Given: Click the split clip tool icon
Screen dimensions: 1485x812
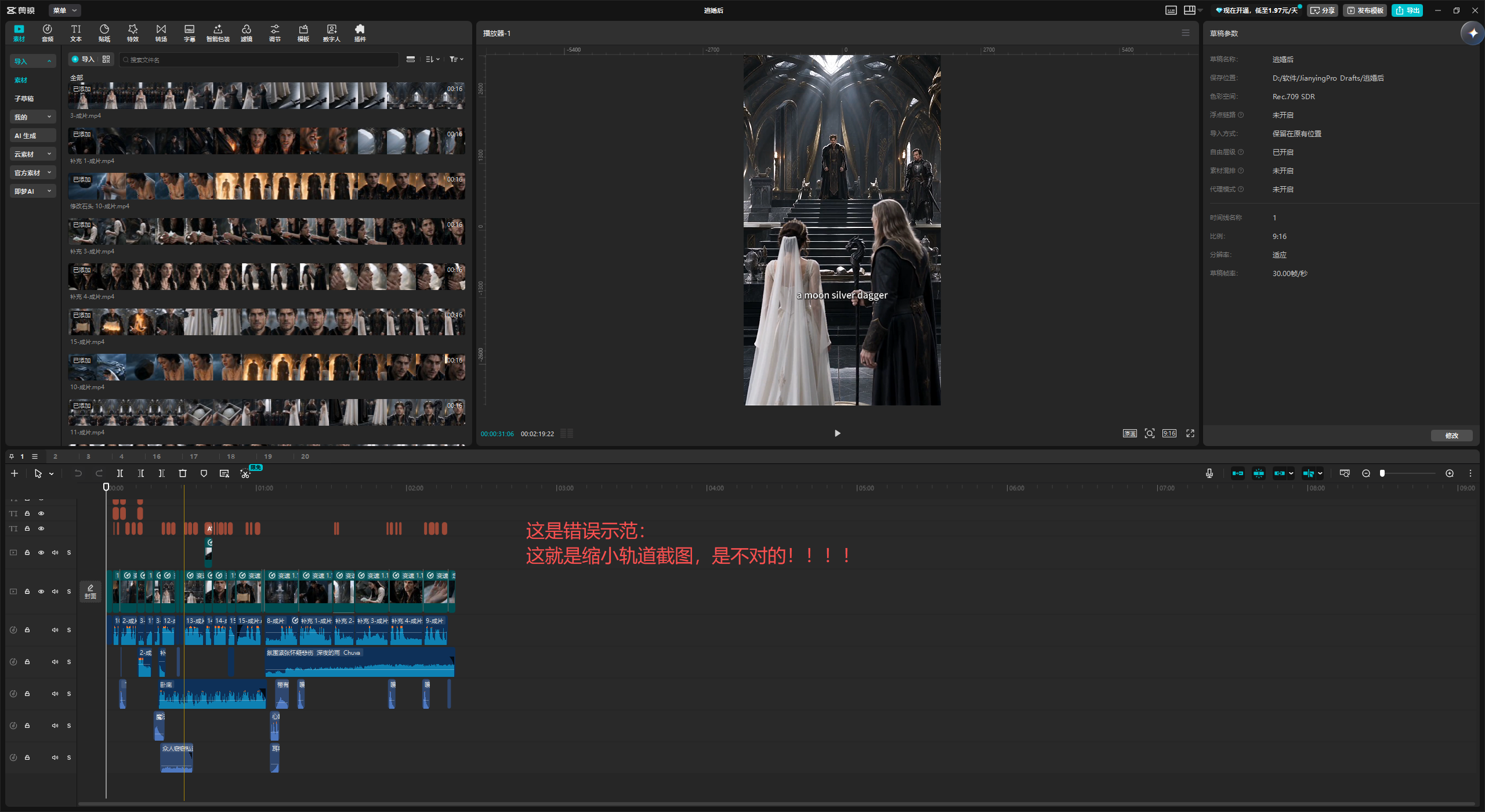Looking at the screenshot, I should [120, 474].
